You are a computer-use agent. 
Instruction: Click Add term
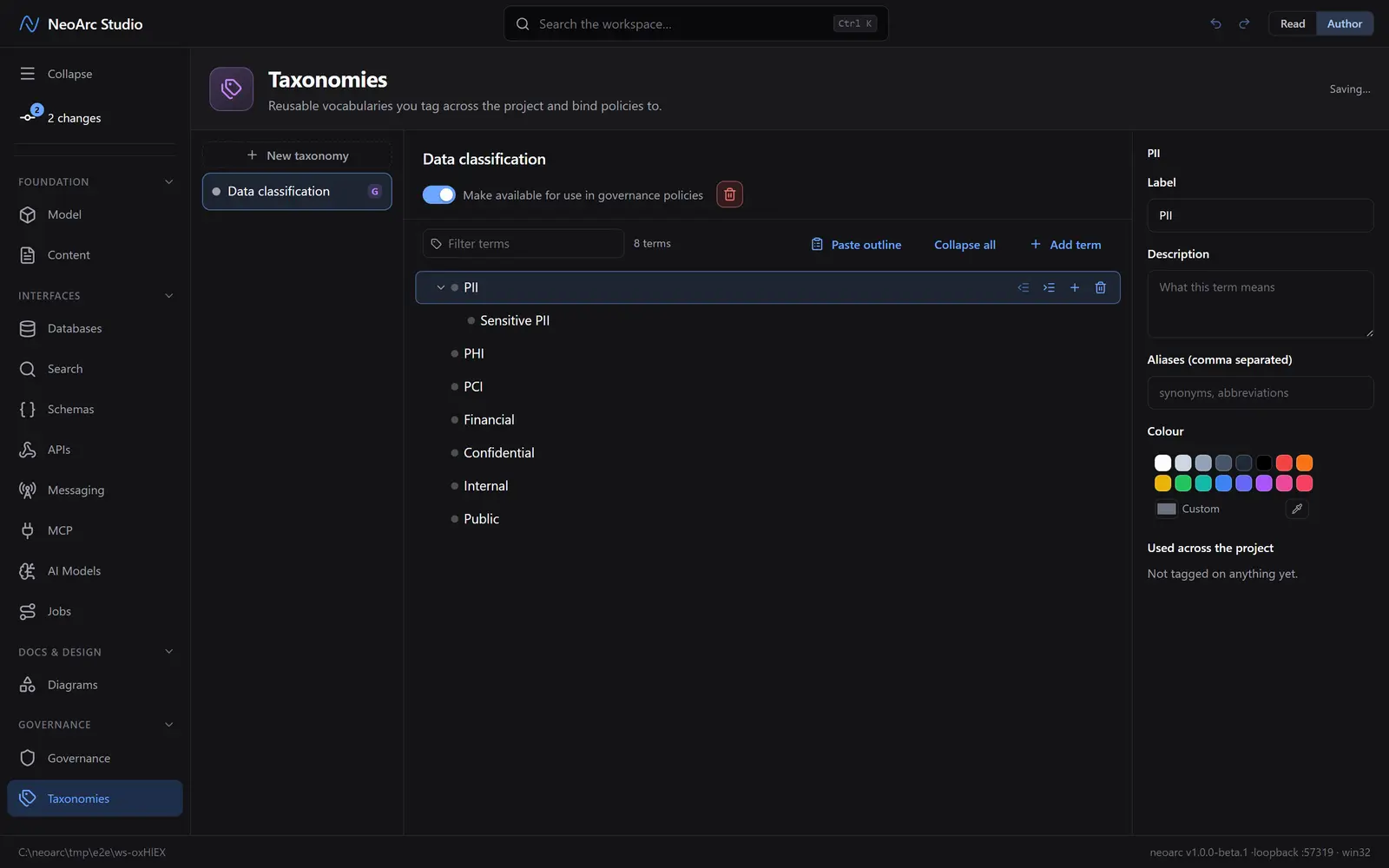tap(1065, 245)
